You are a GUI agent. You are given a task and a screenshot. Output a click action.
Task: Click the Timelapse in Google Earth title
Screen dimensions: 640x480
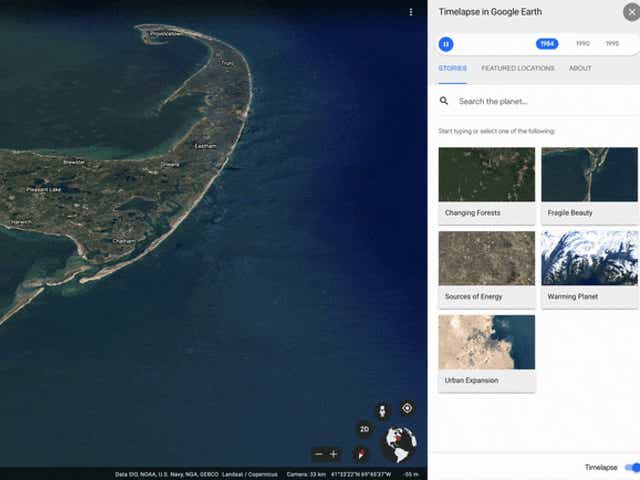(490, 12)
